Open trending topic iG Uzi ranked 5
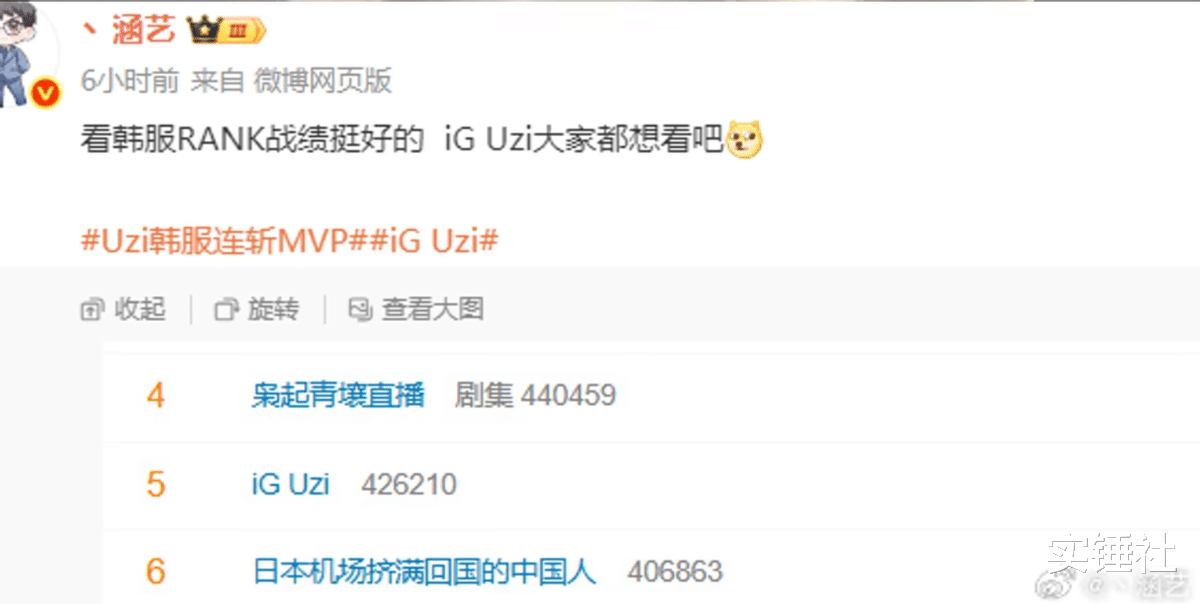1200x604 pixels. pos(291,484)
